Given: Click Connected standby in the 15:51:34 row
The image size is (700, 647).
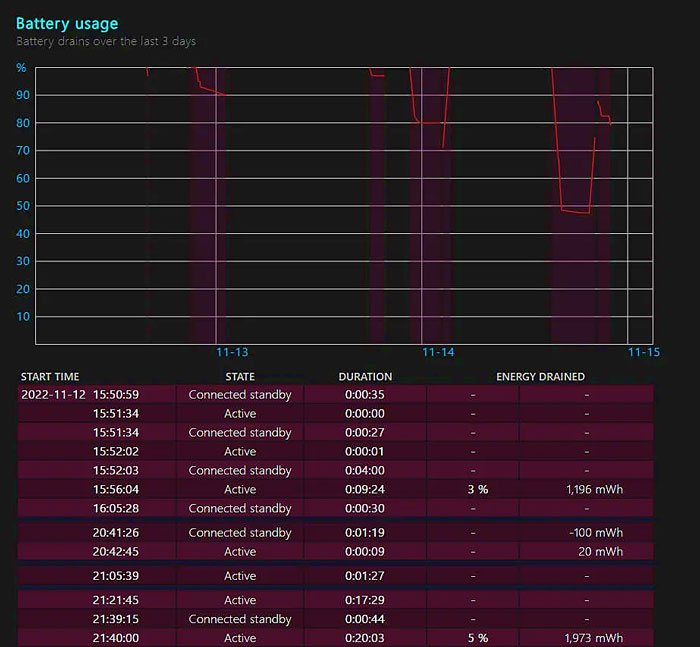Looking at the screenshot, I should (240, 433).
